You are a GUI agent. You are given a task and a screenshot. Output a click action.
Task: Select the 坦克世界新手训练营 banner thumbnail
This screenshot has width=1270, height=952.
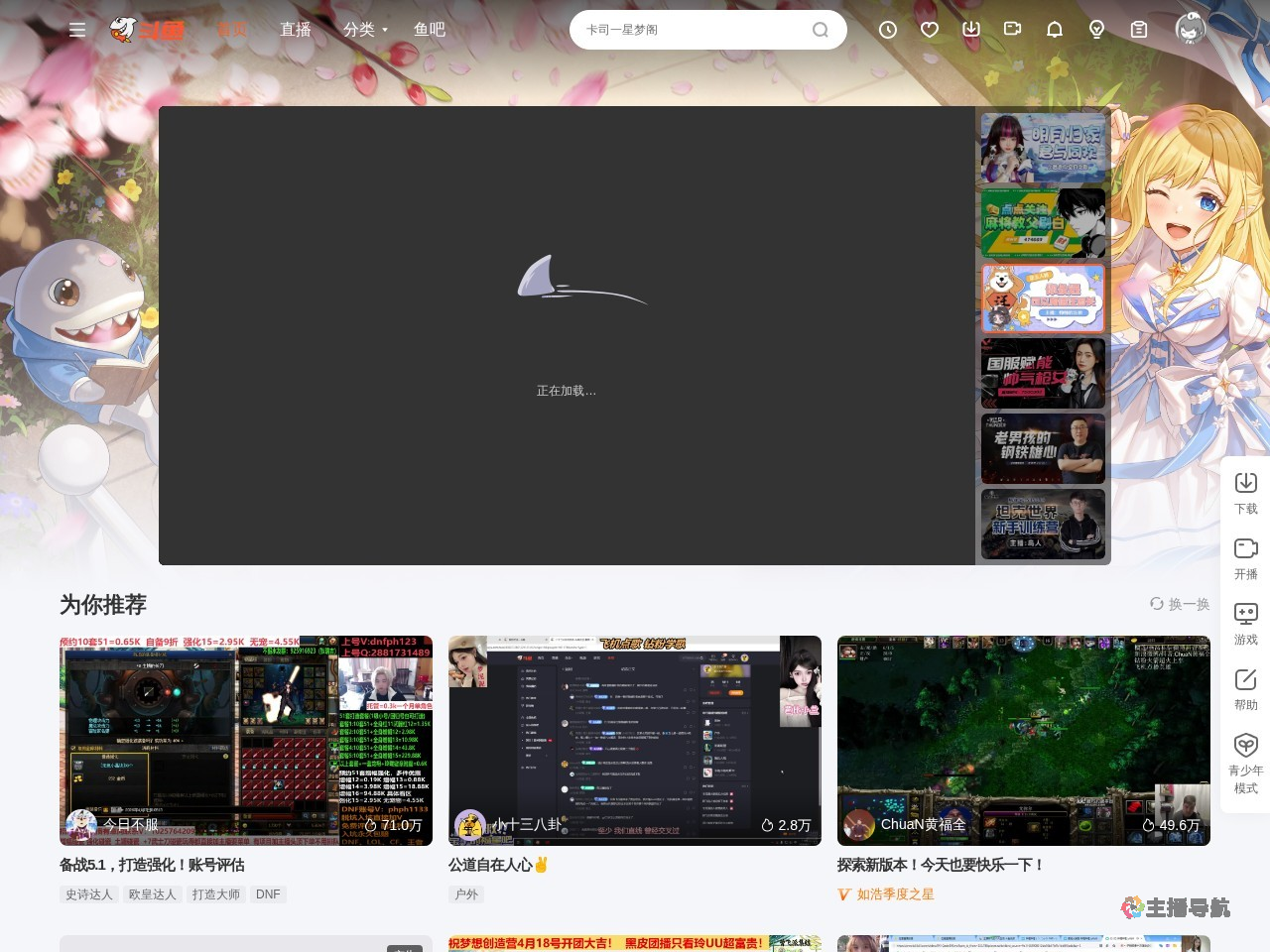click(x=1043, y=524)
